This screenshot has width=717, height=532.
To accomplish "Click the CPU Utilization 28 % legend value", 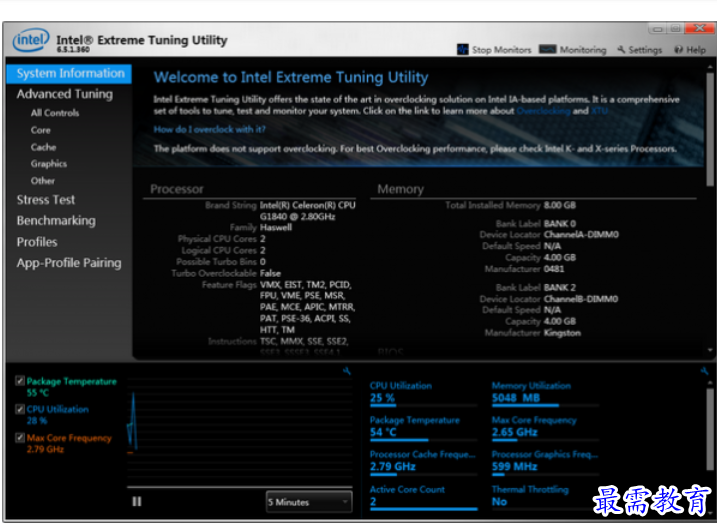I will tap(37, 420).
